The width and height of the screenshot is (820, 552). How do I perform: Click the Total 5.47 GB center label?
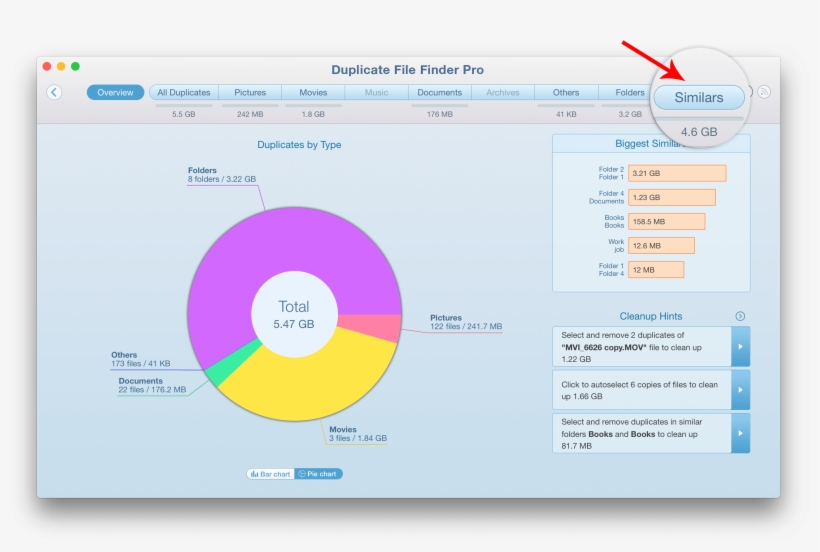(x=294, y=315)
